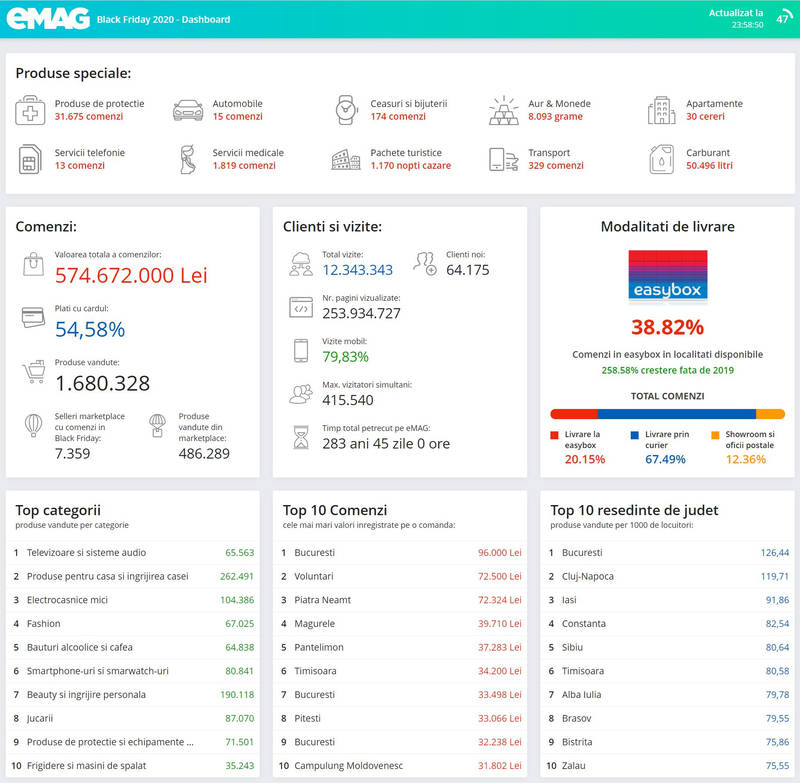Viewport: 800px width, 783px height.
Task: Click the Total vizite cloud users icon
Action: point(301,264)
